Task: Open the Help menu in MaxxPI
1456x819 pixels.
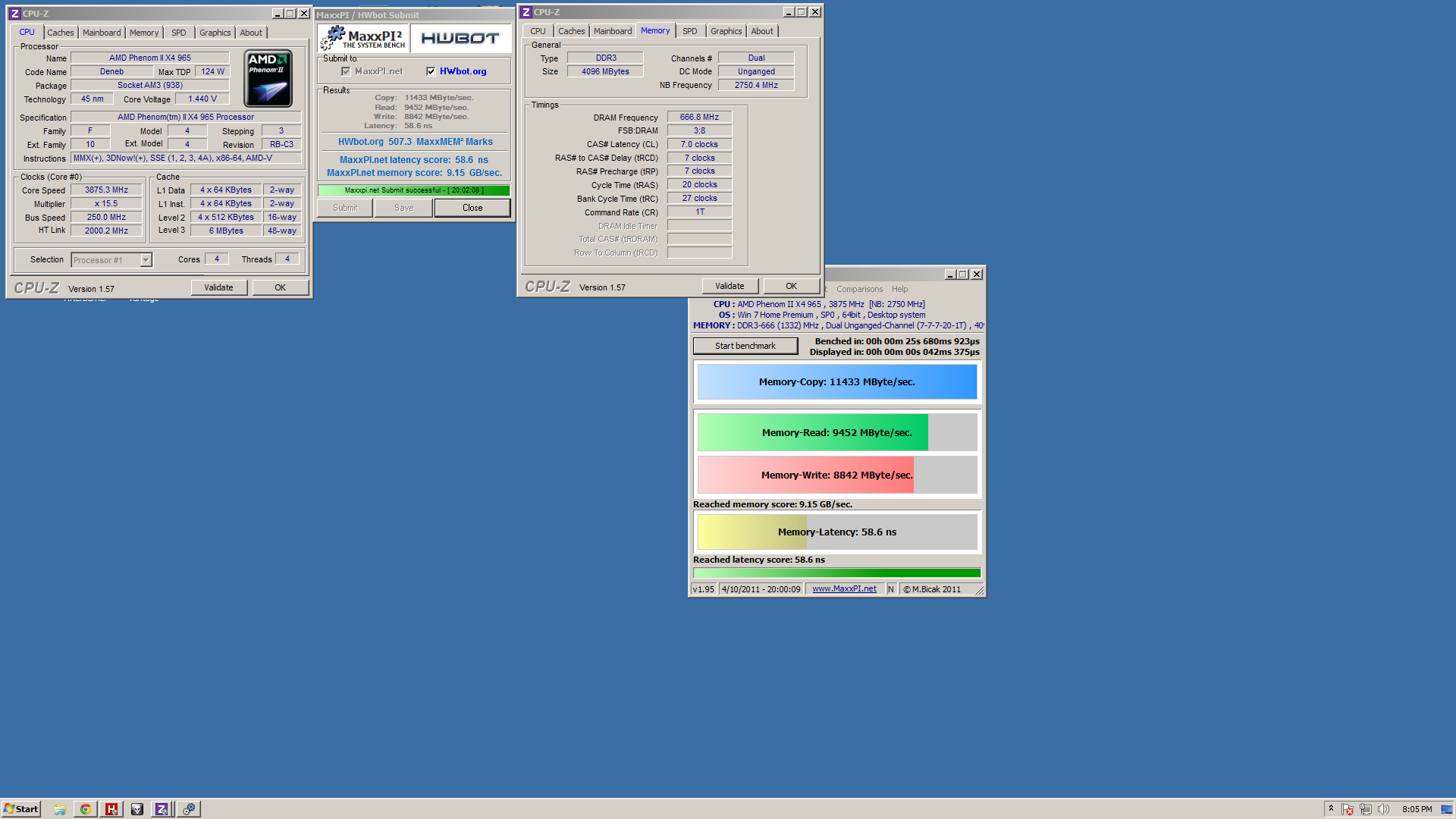Action: [x=899, y=289]
